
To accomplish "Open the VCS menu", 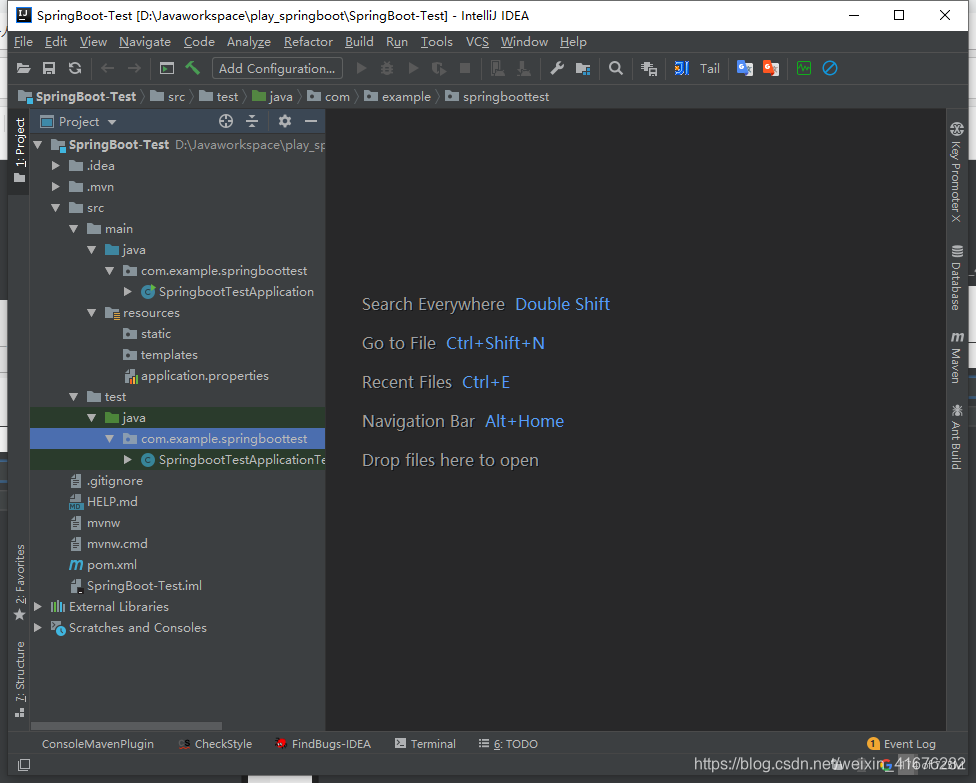I will [x=477, y=42].
